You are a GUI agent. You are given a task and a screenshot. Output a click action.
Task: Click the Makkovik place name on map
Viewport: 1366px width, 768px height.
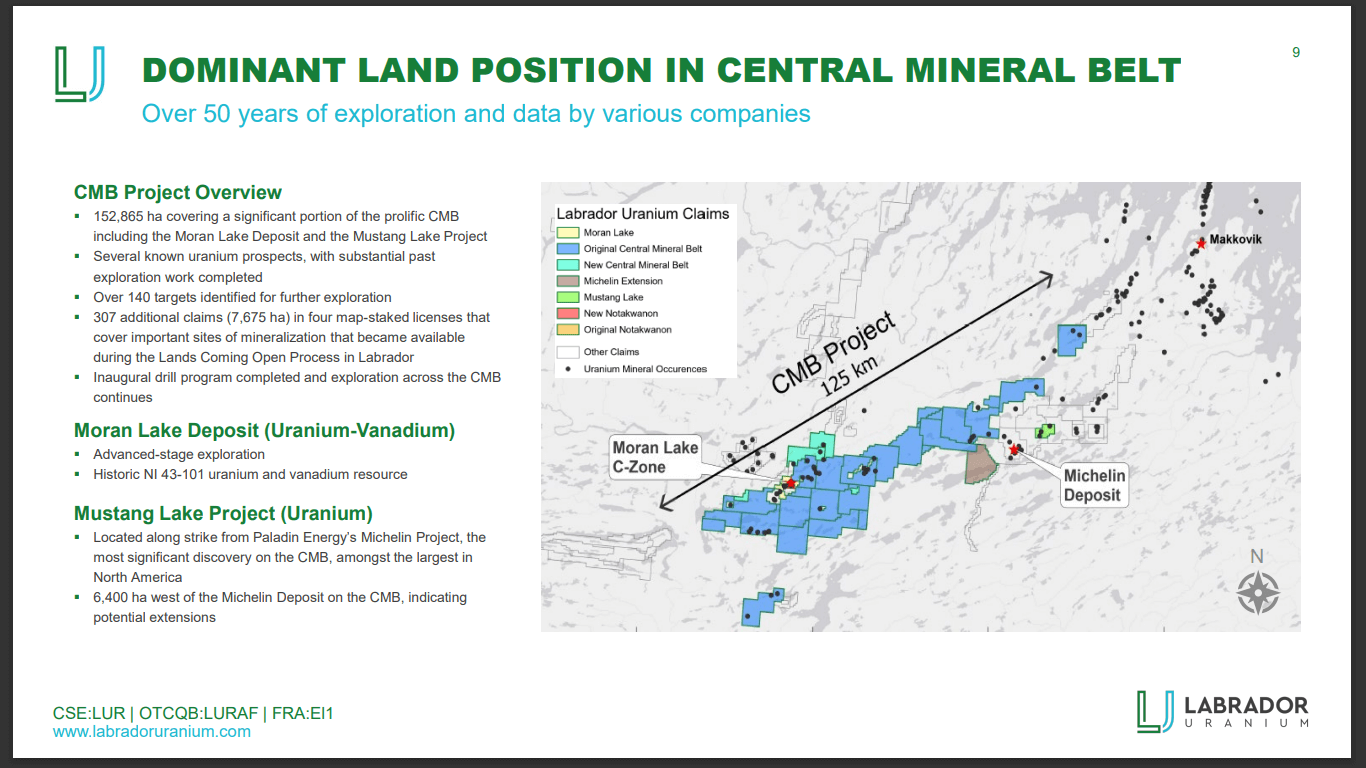1235,240
